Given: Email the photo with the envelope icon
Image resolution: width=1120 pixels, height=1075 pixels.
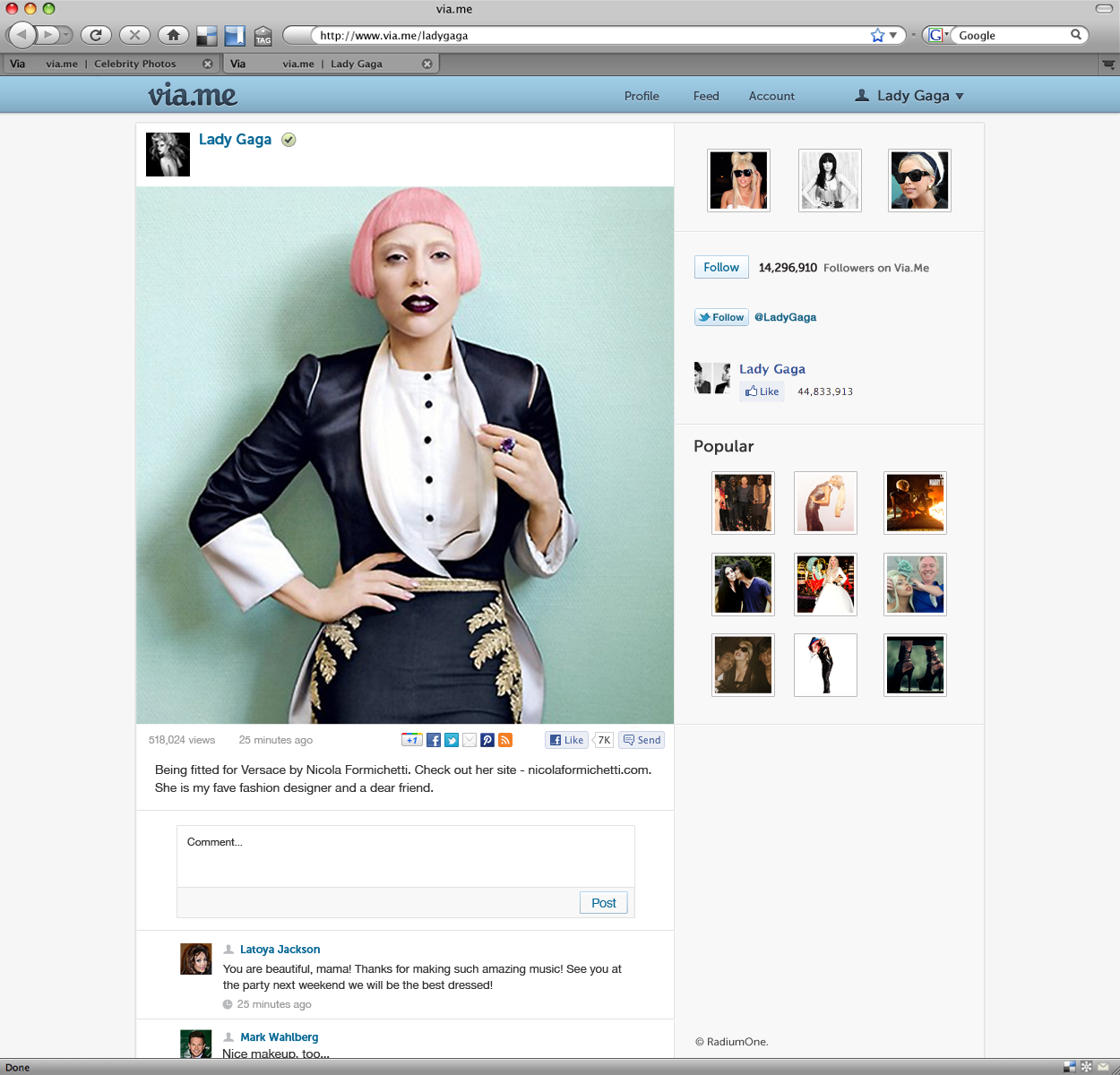Looking at the screenshot, I should click(x=470, y=740).
